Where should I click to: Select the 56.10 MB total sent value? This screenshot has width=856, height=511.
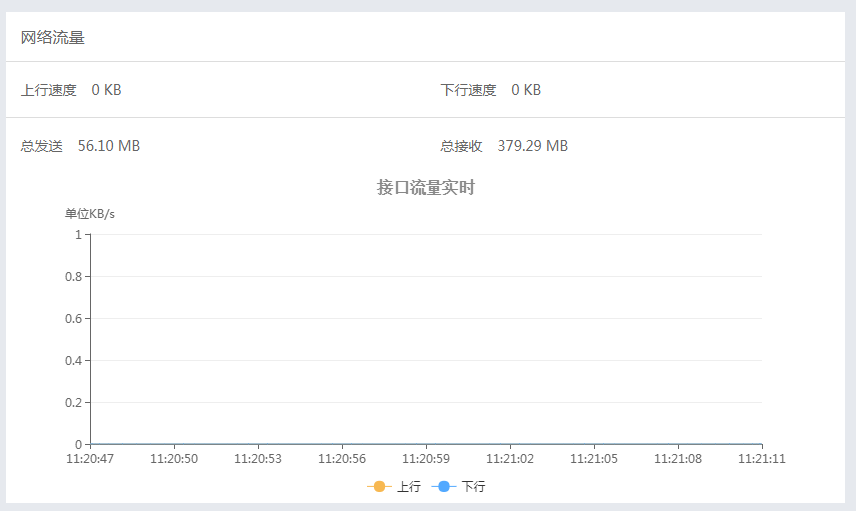[x=109, y=146]
